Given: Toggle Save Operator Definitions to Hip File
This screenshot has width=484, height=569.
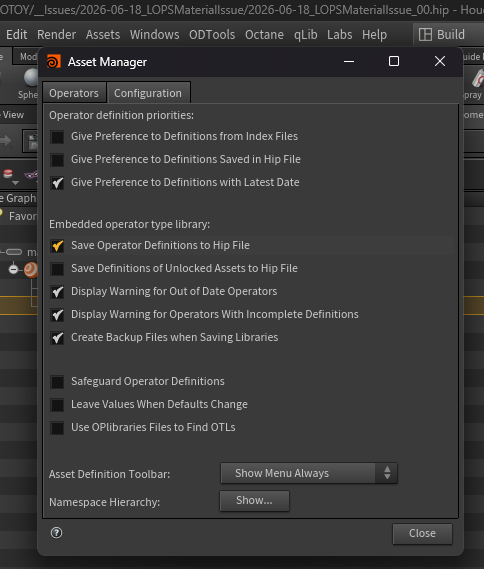Looking at the screenshot, I should (x=57, y=246).
